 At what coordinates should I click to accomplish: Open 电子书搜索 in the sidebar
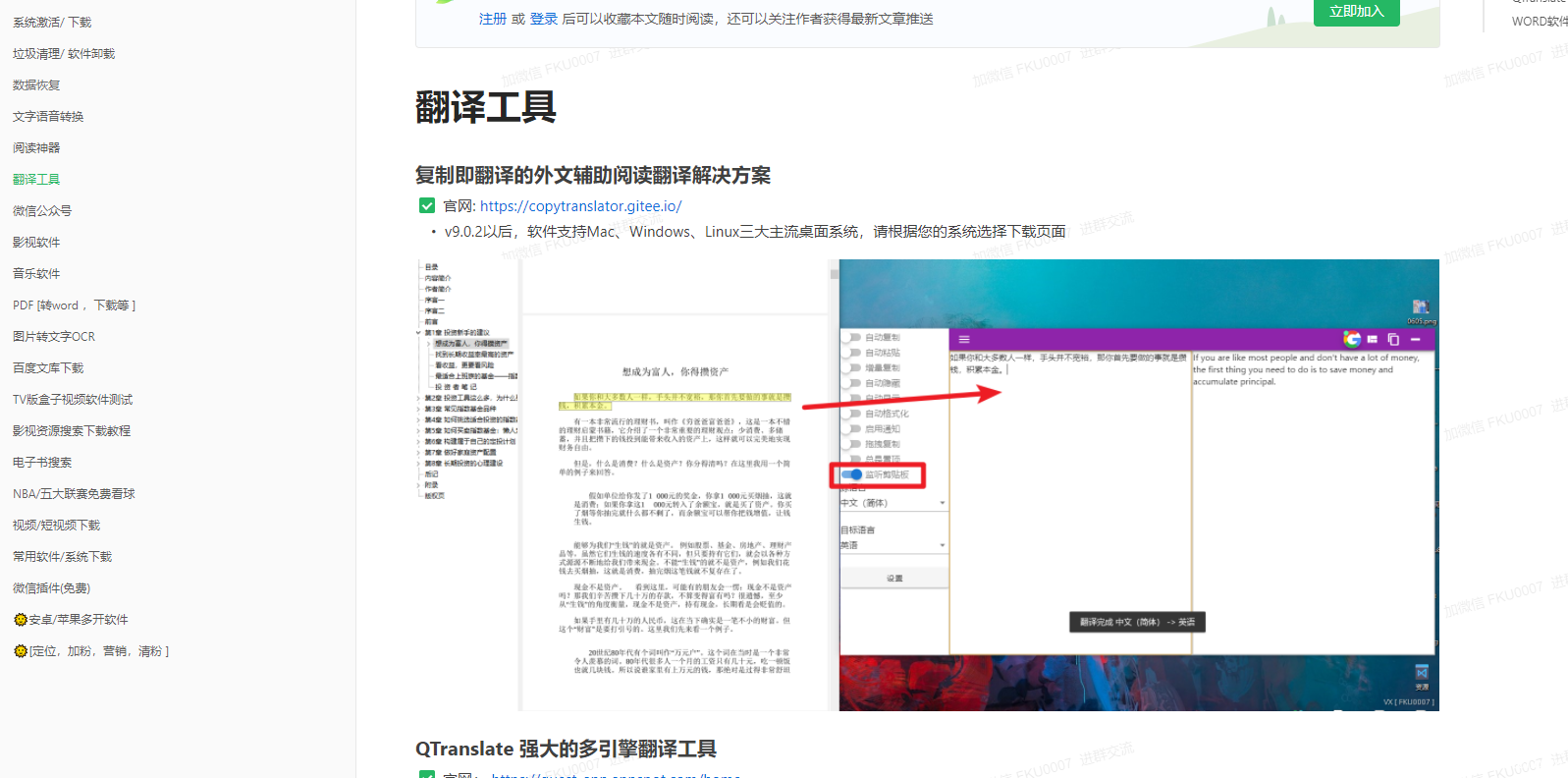point(42,462)
